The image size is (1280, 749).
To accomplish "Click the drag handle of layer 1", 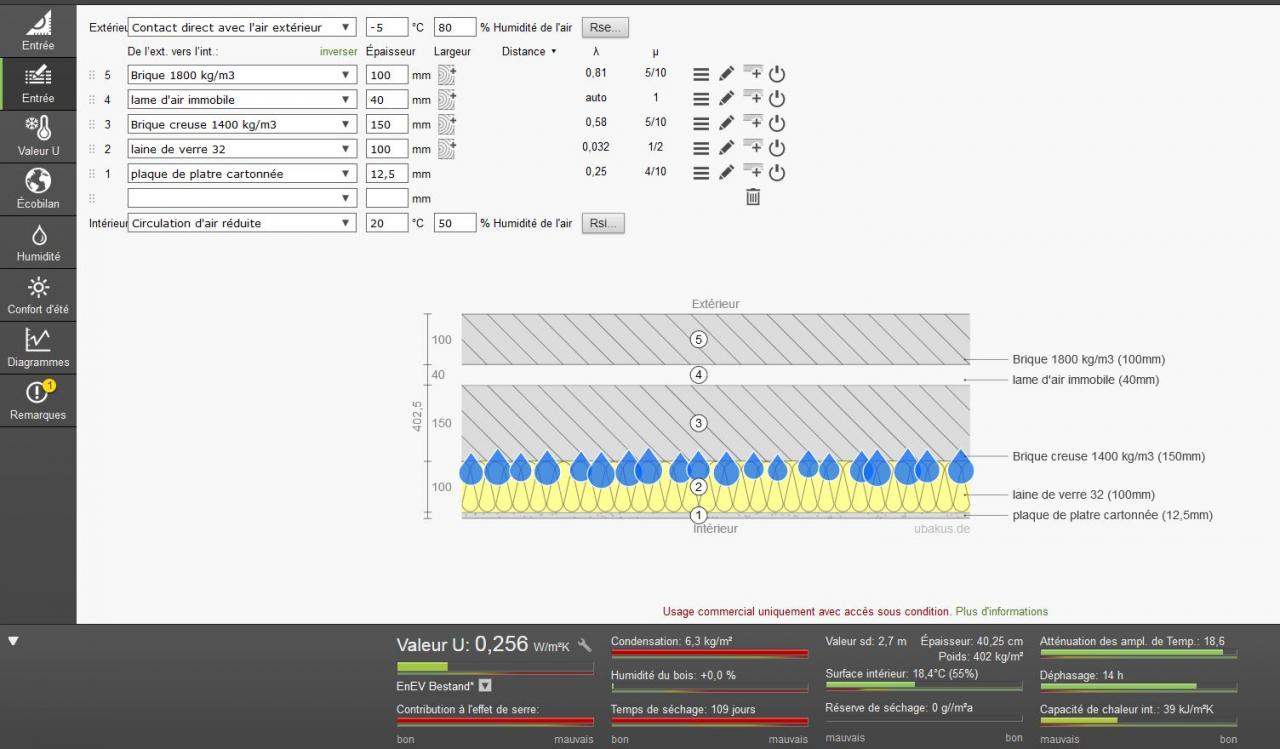I will (92, 173).
